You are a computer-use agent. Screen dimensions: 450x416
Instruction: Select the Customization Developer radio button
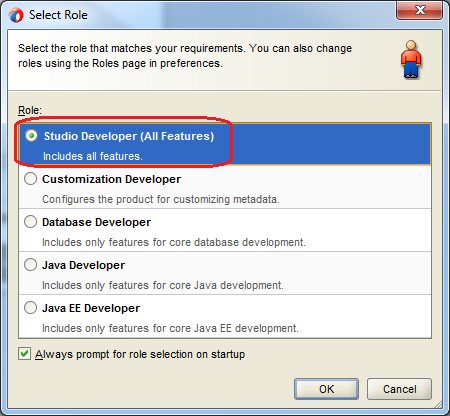tap(30, 179)
